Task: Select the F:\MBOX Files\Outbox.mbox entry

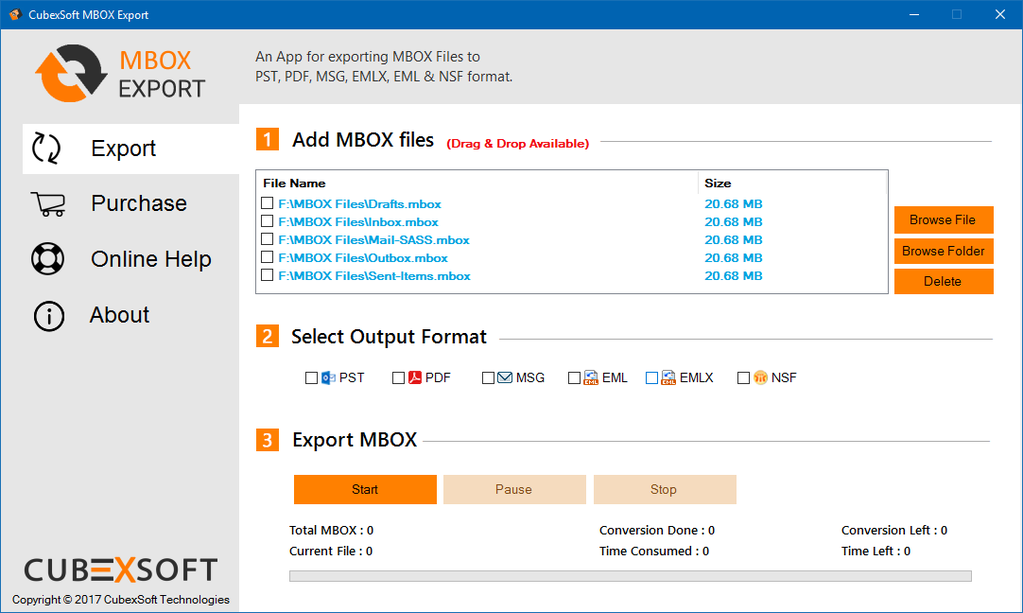Action: click(x=363, y=258)
